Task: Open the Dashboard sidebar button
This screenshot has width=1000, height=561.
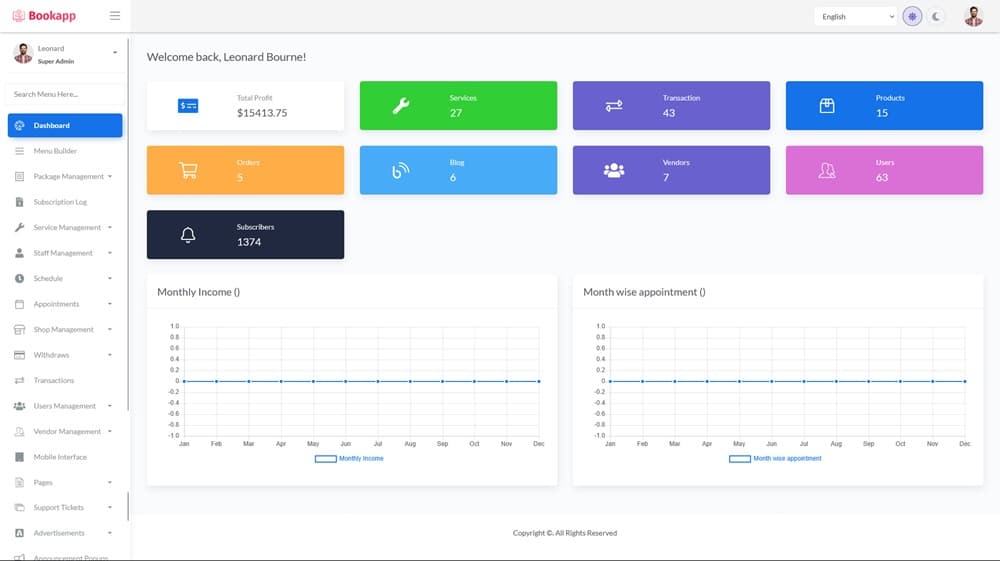Action: [65, 126]
